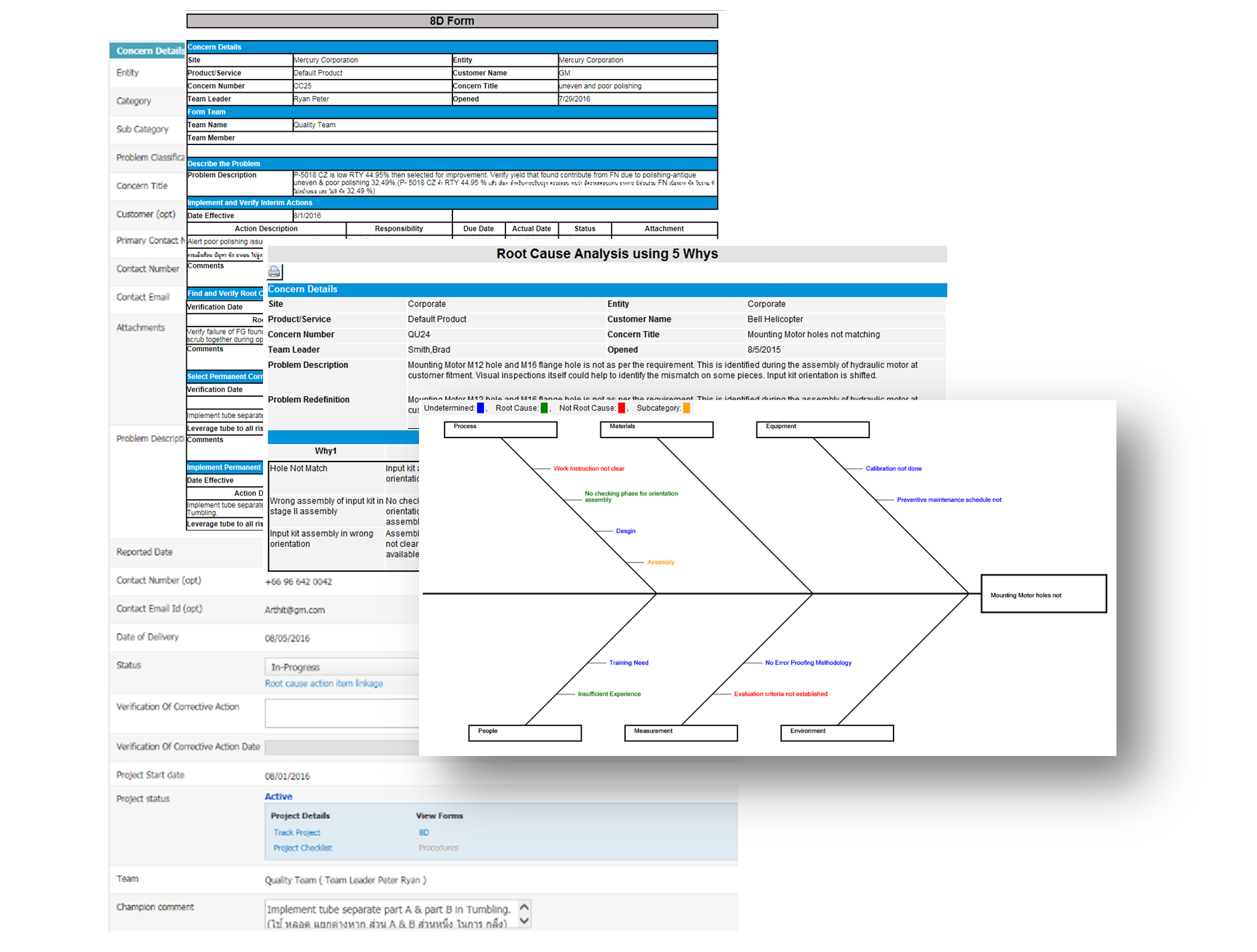Open the Track Project link
The width and height of the screenshot is (1257, 952).
point(297,833)
